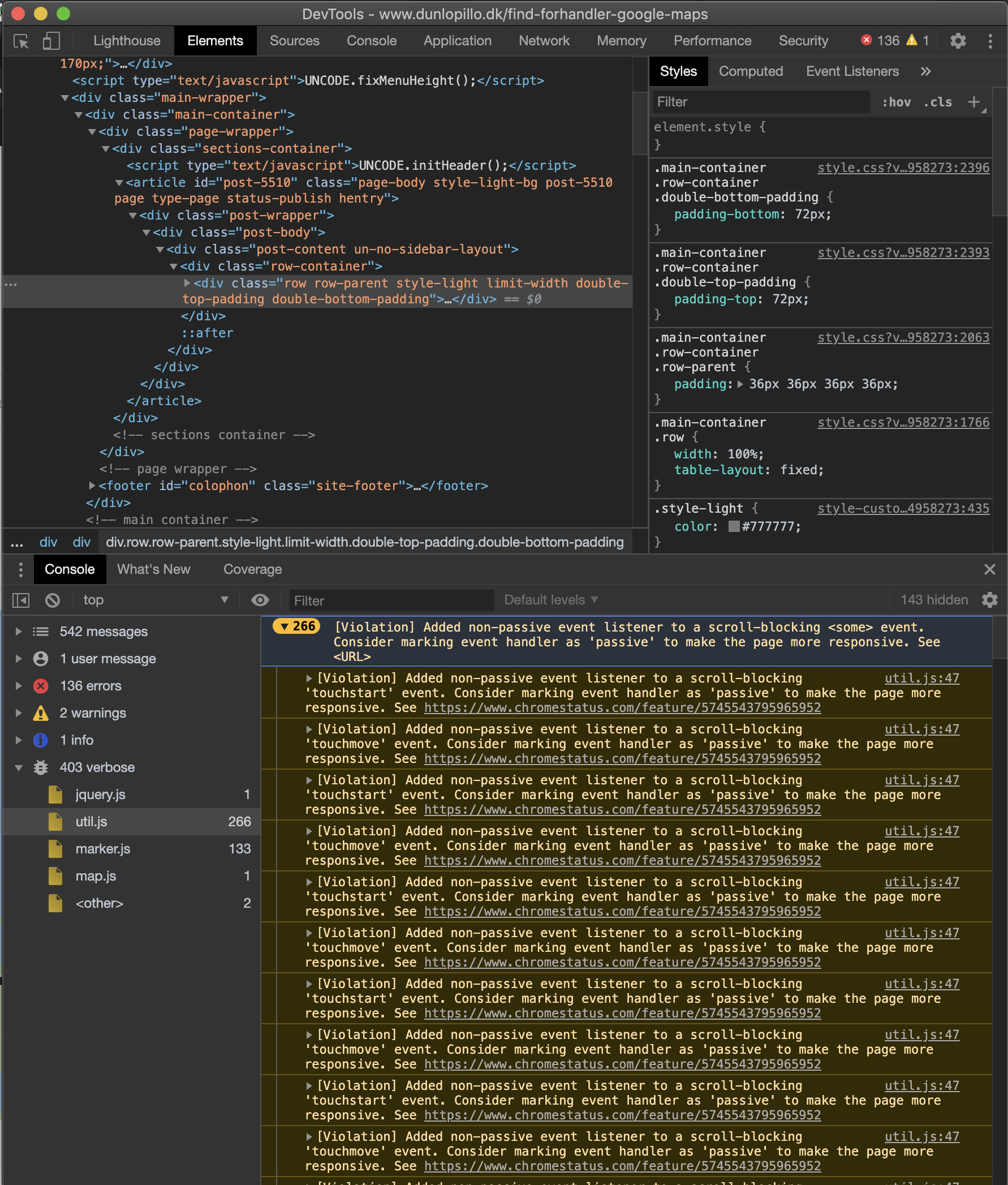Screen dimensions: 1008x1185
Task: Open style.css line 1766 source link
Action: click(x=903, y=422)
